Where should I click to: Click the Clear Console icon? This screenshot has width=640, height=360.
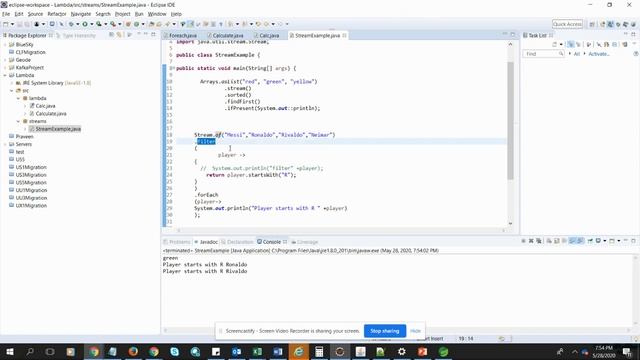tap(549, 241)
